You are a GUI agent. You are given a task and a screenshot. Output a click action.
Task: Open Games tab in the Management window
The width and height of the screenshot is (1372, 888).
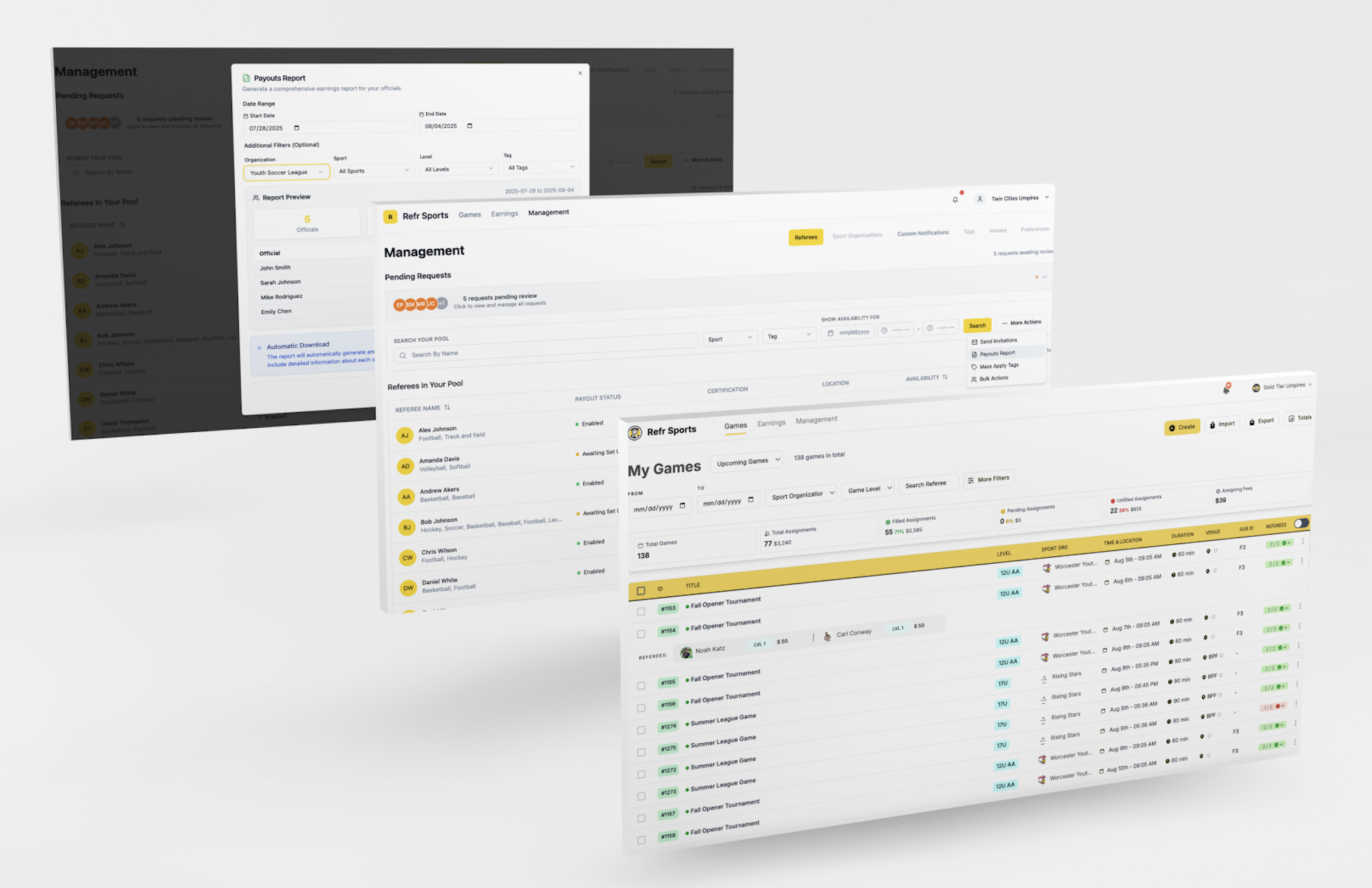[470, 215]
